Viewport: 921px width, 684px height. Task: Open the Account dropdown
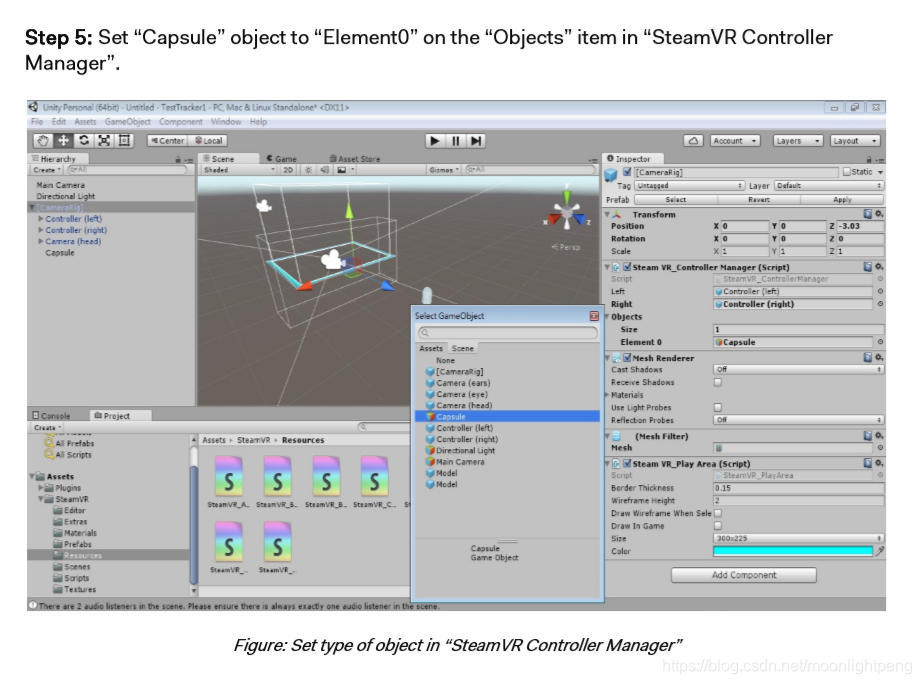pos(735,141)
